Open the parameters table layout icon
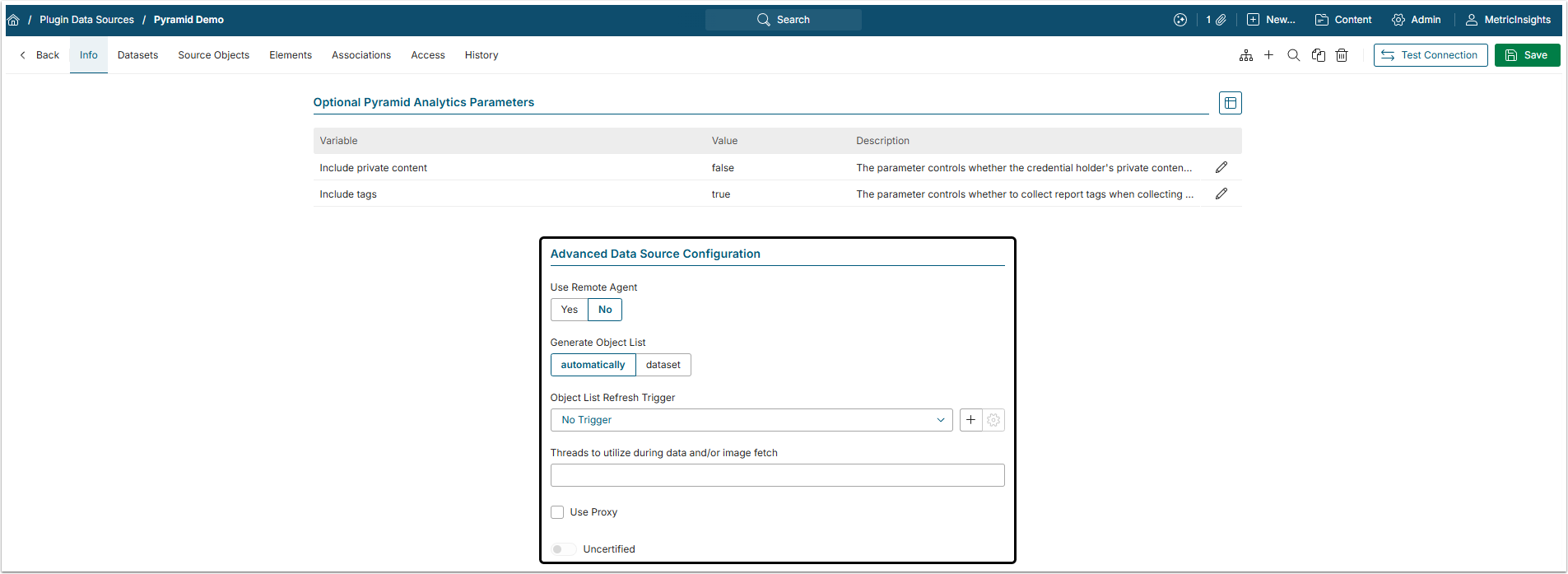This screenshot has height=574, width=1568. click(x=1230, y=103)
